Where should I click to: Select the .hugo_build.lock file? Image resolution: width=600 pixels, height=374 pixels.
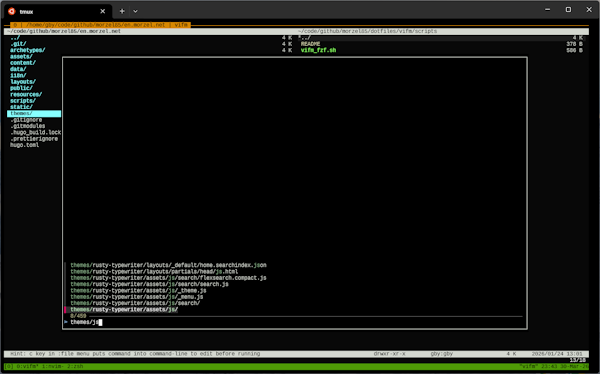click(x=36, y=132)
